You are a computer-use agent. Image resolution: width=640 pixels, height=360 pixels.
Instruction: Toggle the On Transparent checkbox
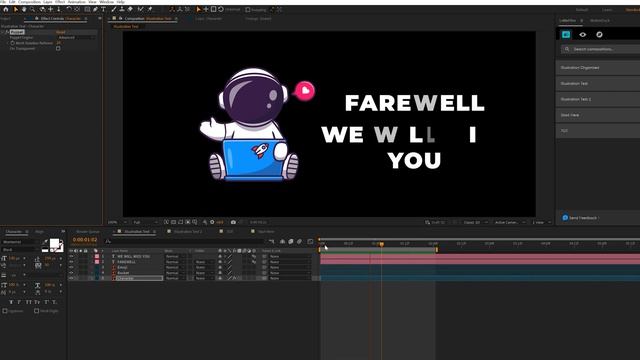coord(58,49)
